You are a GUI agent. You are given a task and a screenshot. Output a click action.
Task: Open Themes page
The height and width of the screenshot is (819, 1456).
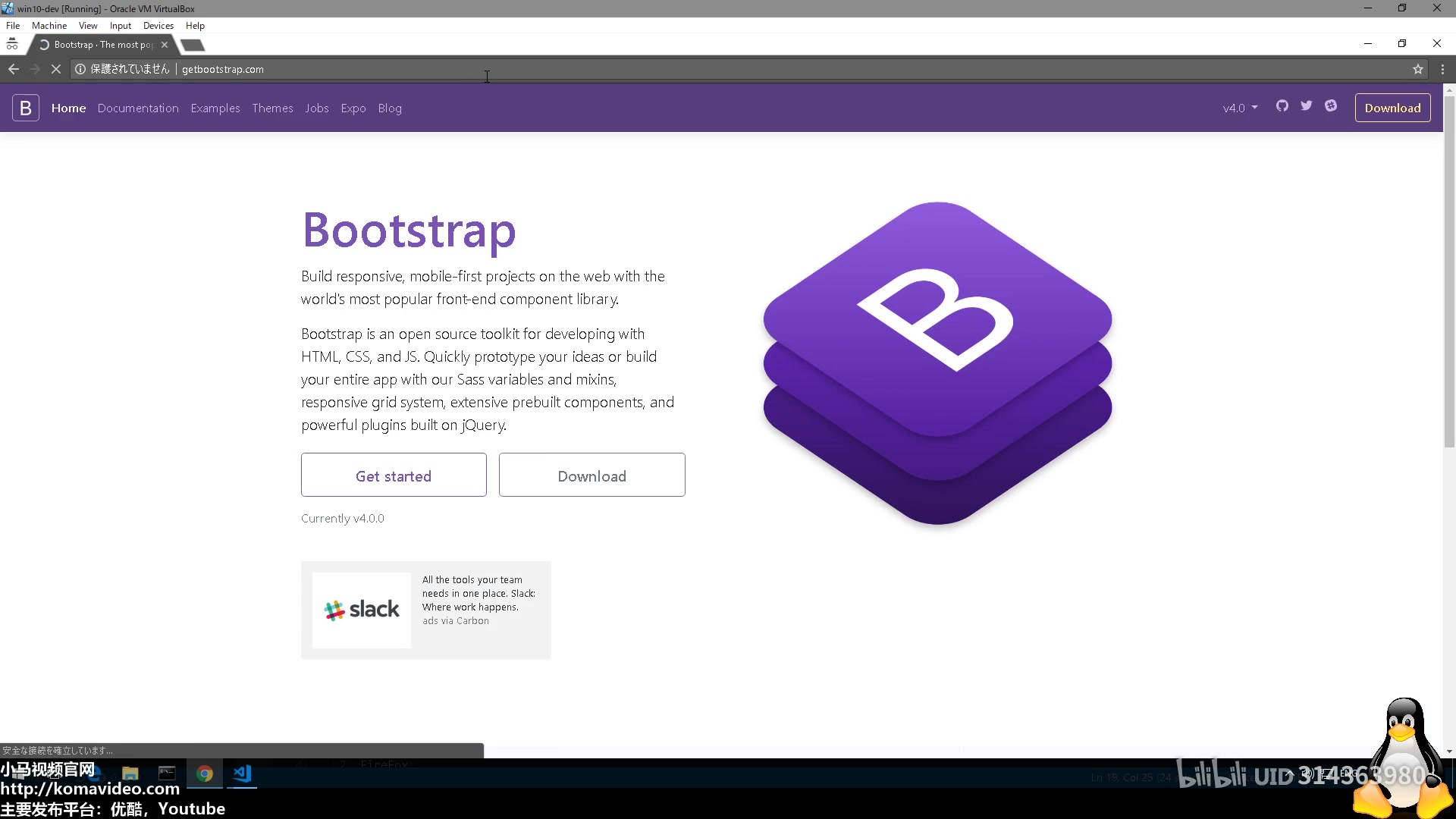pyautogui.click(x=272, y=108)
